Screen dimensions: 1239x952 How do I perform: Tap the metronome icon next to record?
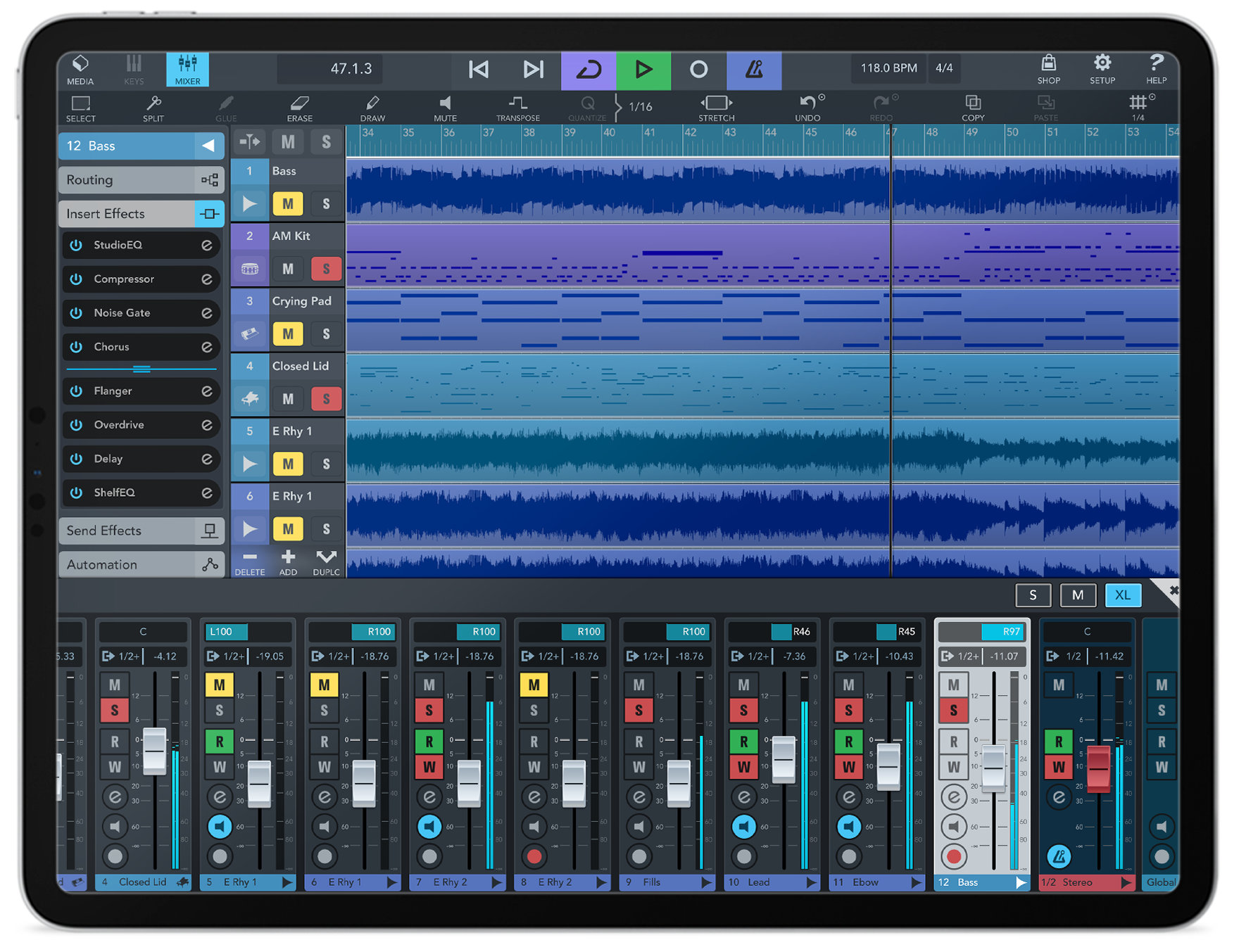753,69
